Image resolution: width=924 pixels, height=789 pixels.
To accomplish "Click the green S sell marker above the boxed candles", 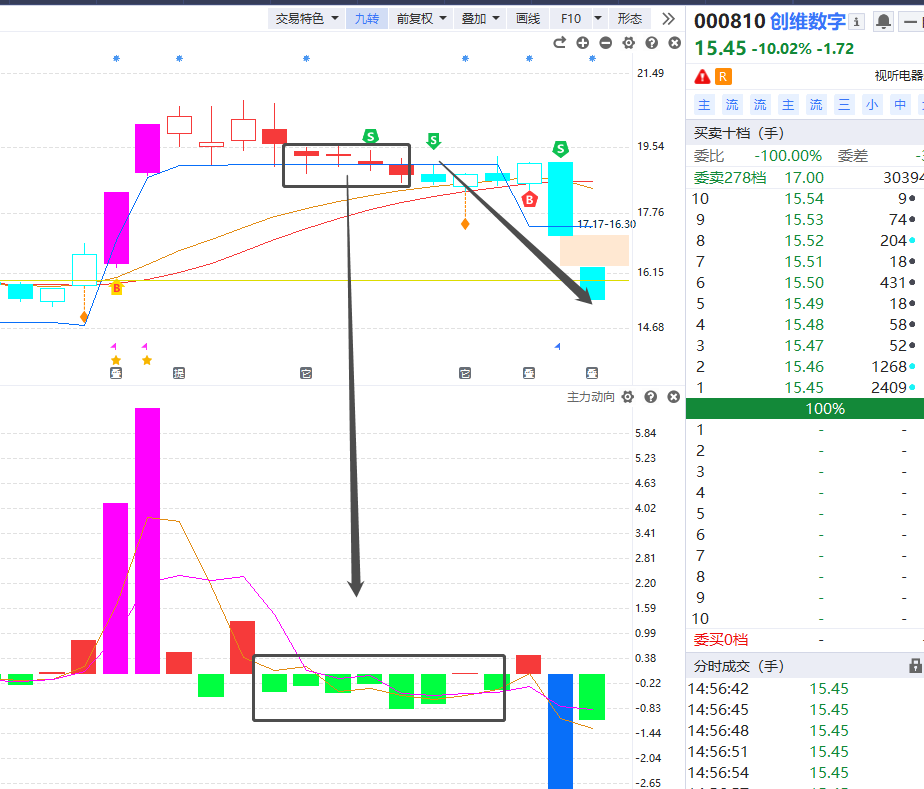I will pyautogui.click(x=371, y=137).
